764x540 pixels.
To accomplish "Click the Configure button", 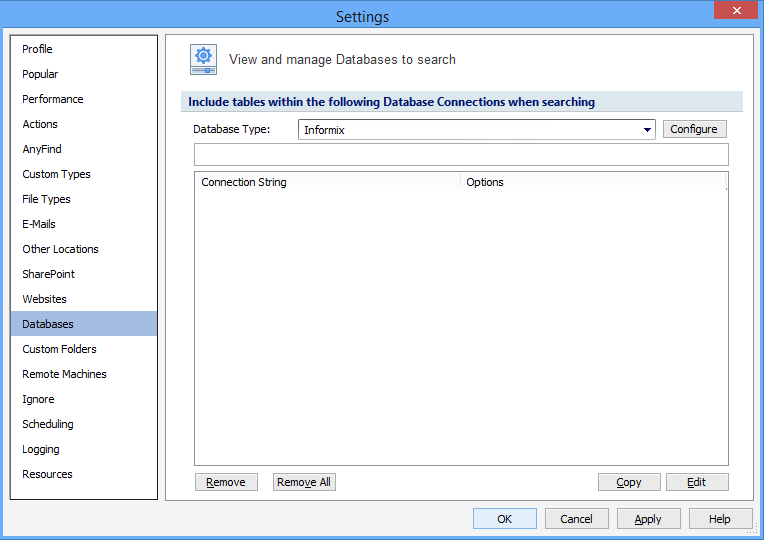I will click(x=694, y=129).
